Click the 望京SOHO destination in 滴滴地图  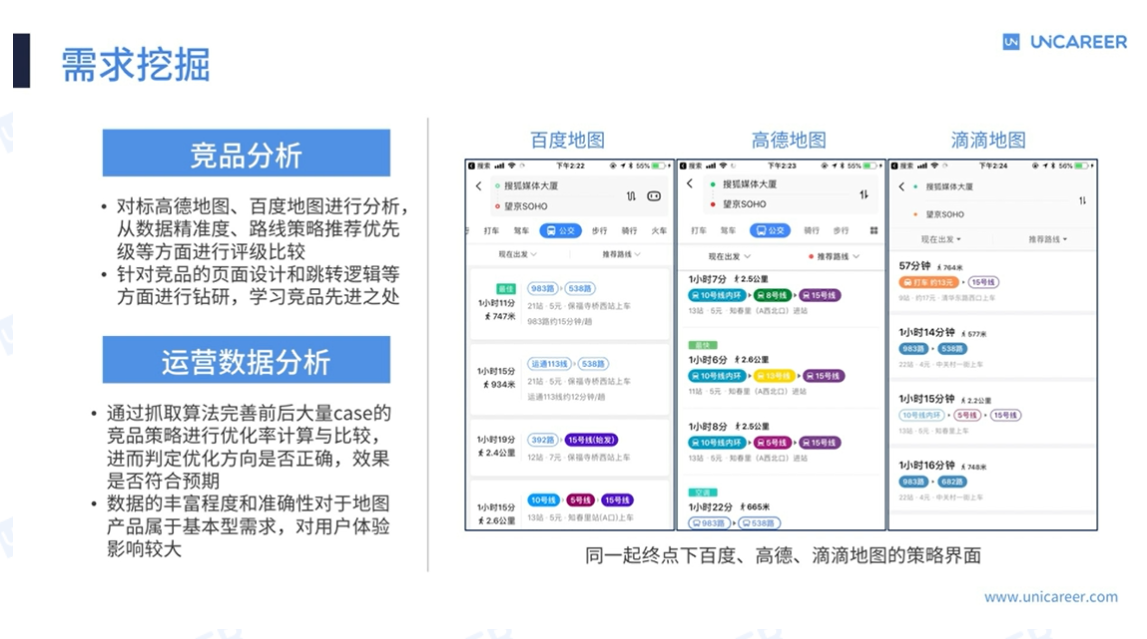tap(944, 214)
